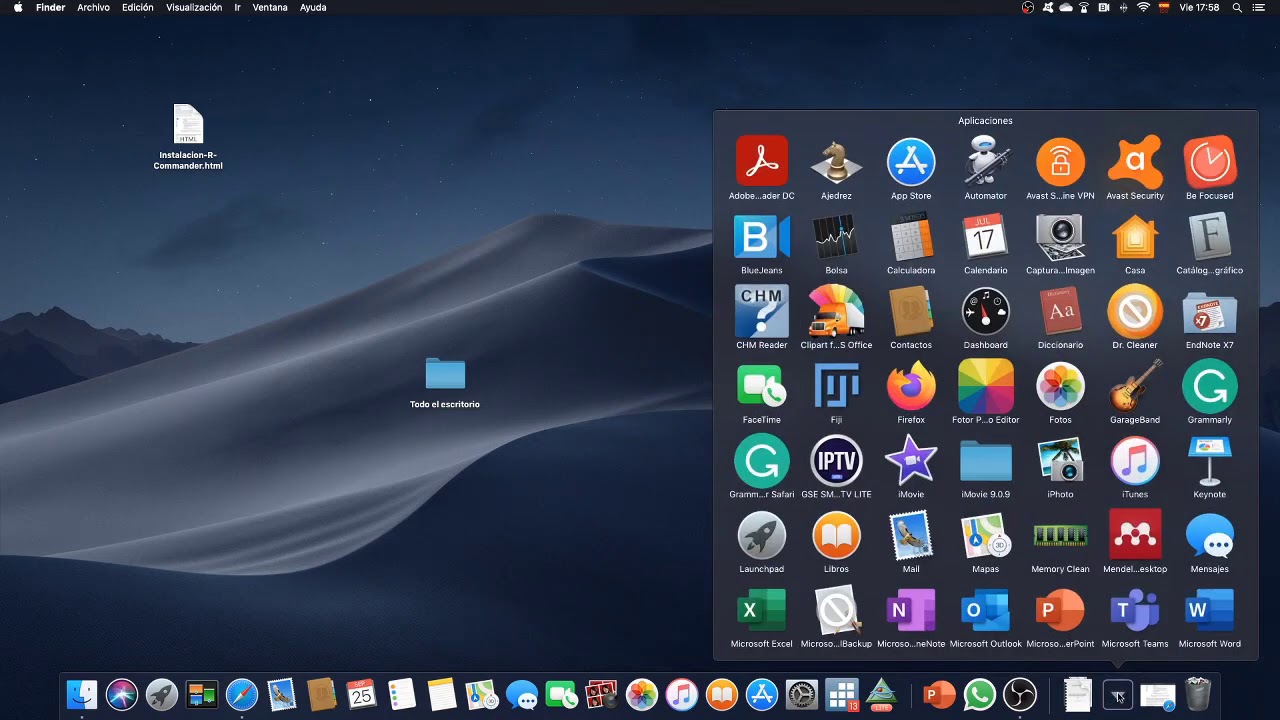
Task: Launch GarageBand
Action: [1135, 386]
